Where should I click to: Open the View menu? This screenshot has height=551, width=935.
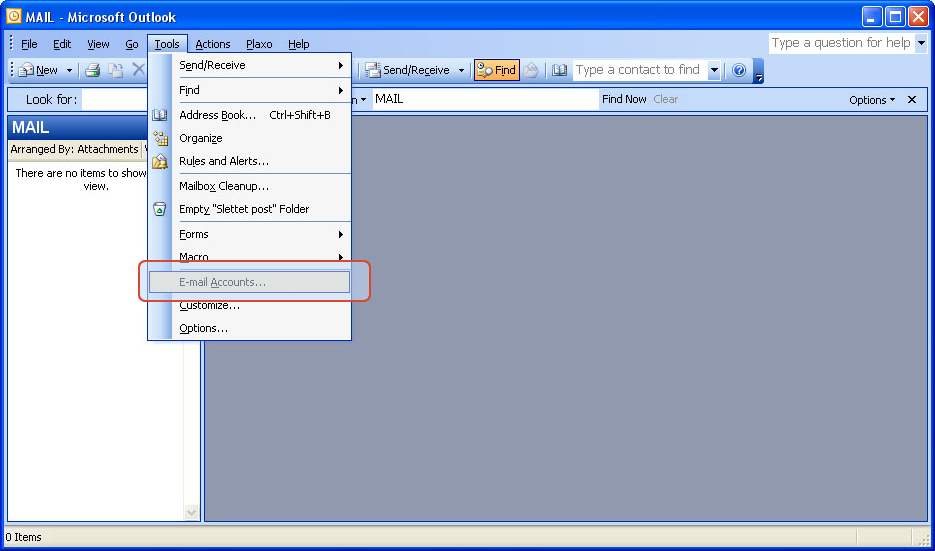(98, 44)
